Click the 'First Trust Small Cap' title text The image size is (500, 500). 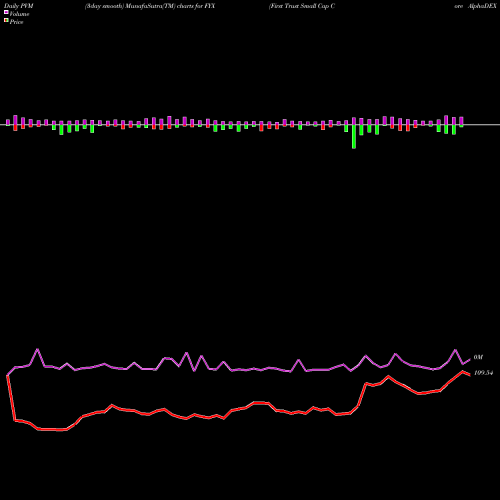coord(302,6)
